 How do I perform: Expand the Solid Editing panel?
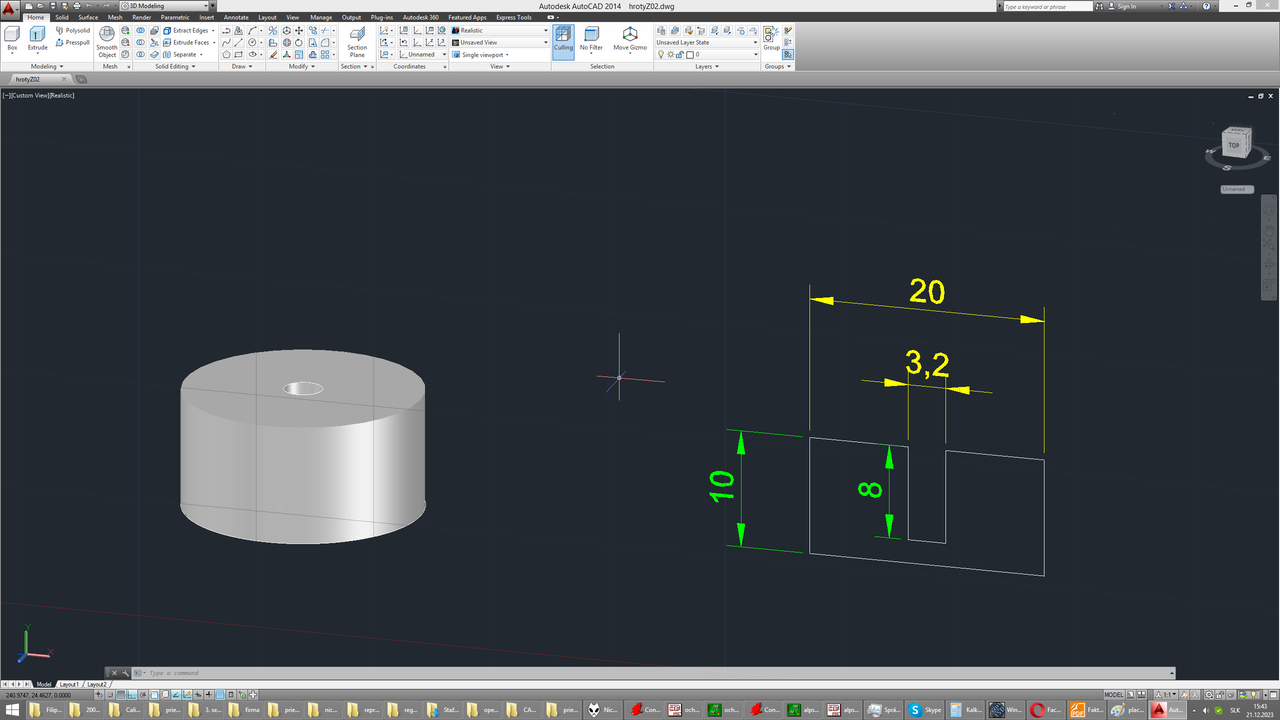coord(176,66)
